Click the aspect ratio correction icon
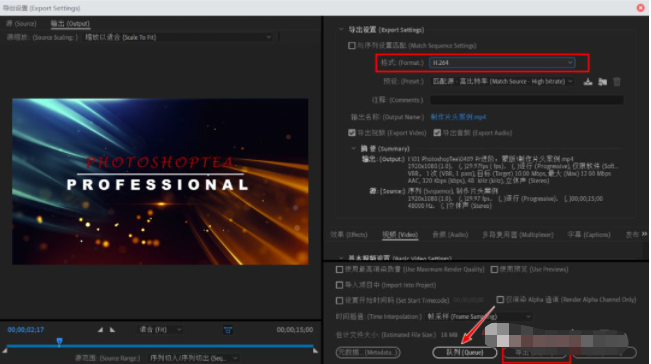Viewport: 651px width, 364px height. click(x=228, y=330)
